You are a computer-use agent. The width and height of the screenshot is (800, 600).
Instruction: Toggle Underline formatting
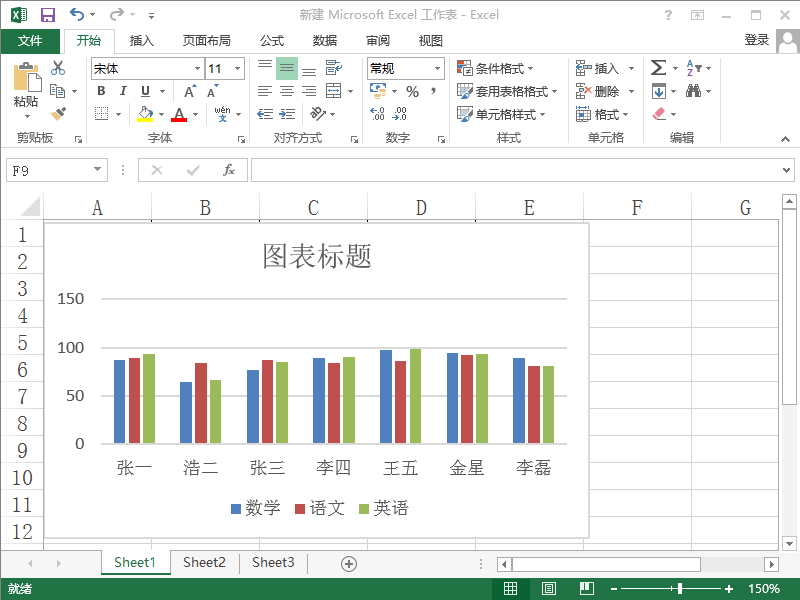(145, 91)
